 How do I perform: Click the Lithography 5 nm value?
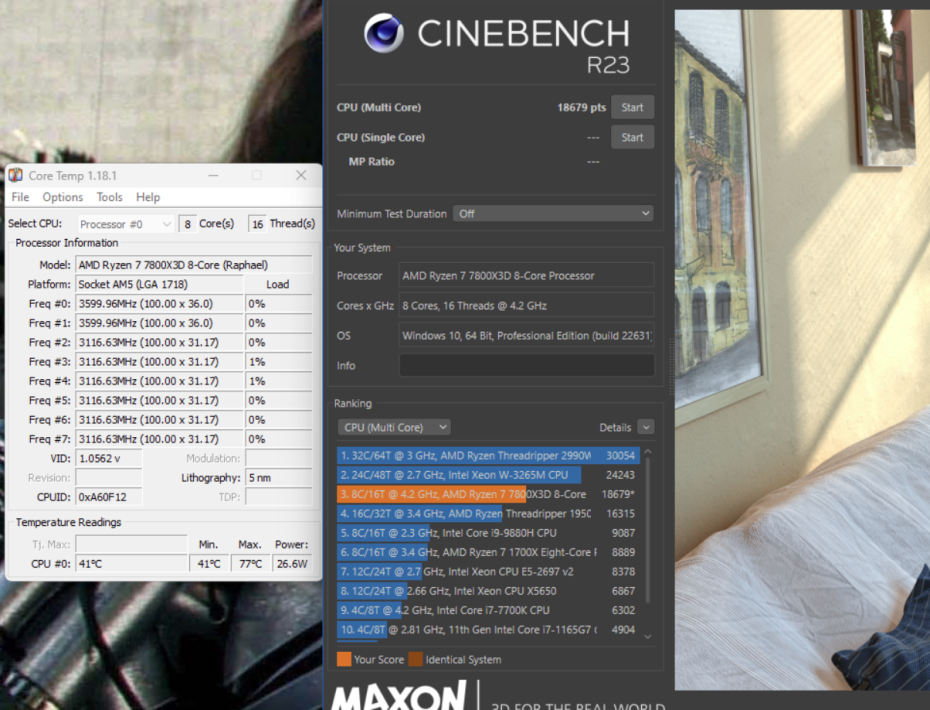pyautogui.click(x=279, y=477)
